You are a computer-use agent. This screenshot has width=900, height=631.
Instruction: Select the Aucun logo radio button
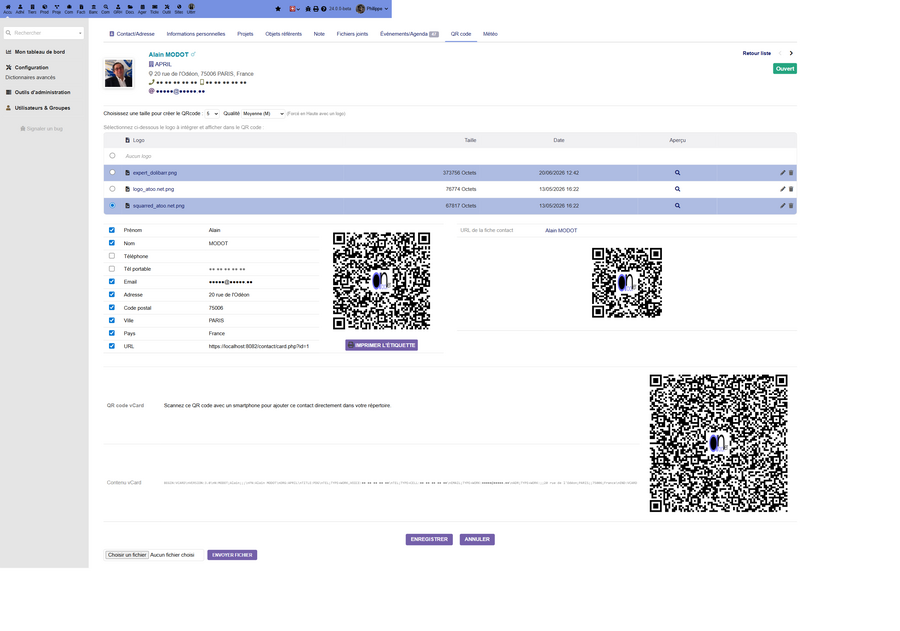coord(112,156)
